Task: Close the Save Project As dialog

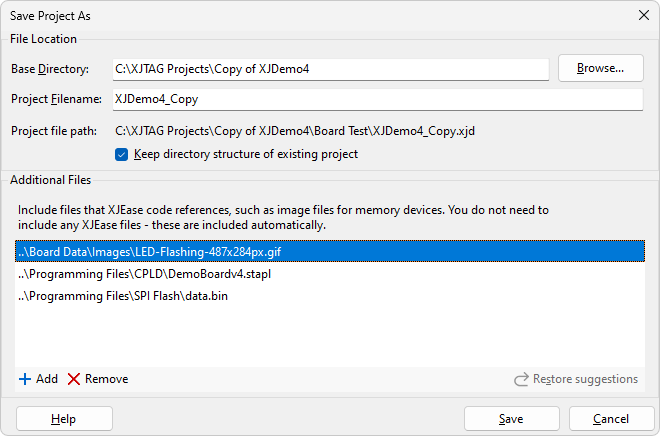Action: click(642, 15)
